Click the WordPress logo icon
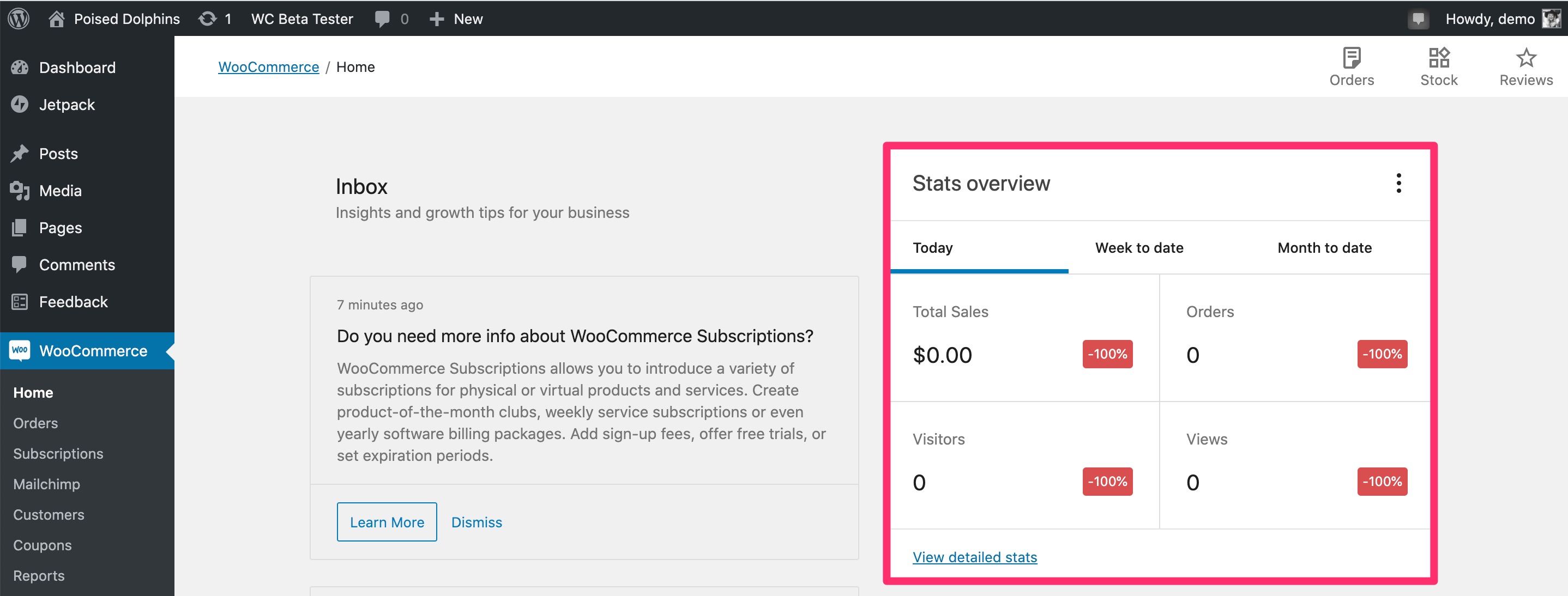The image size is (1568, 596). (x=18, y=18)
